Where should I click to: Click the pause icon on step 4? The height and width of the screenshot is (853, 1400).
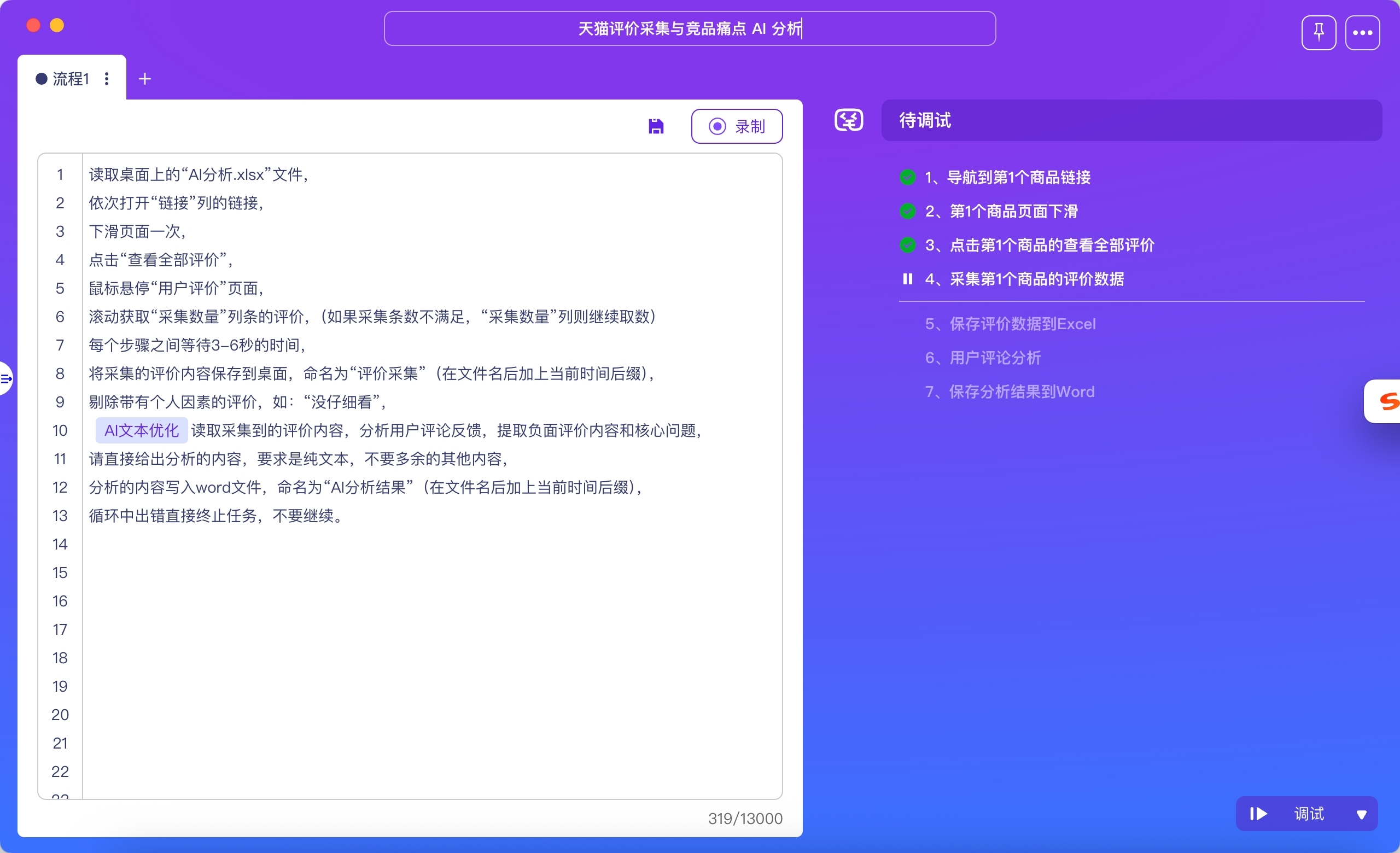[x=907, y=279]
